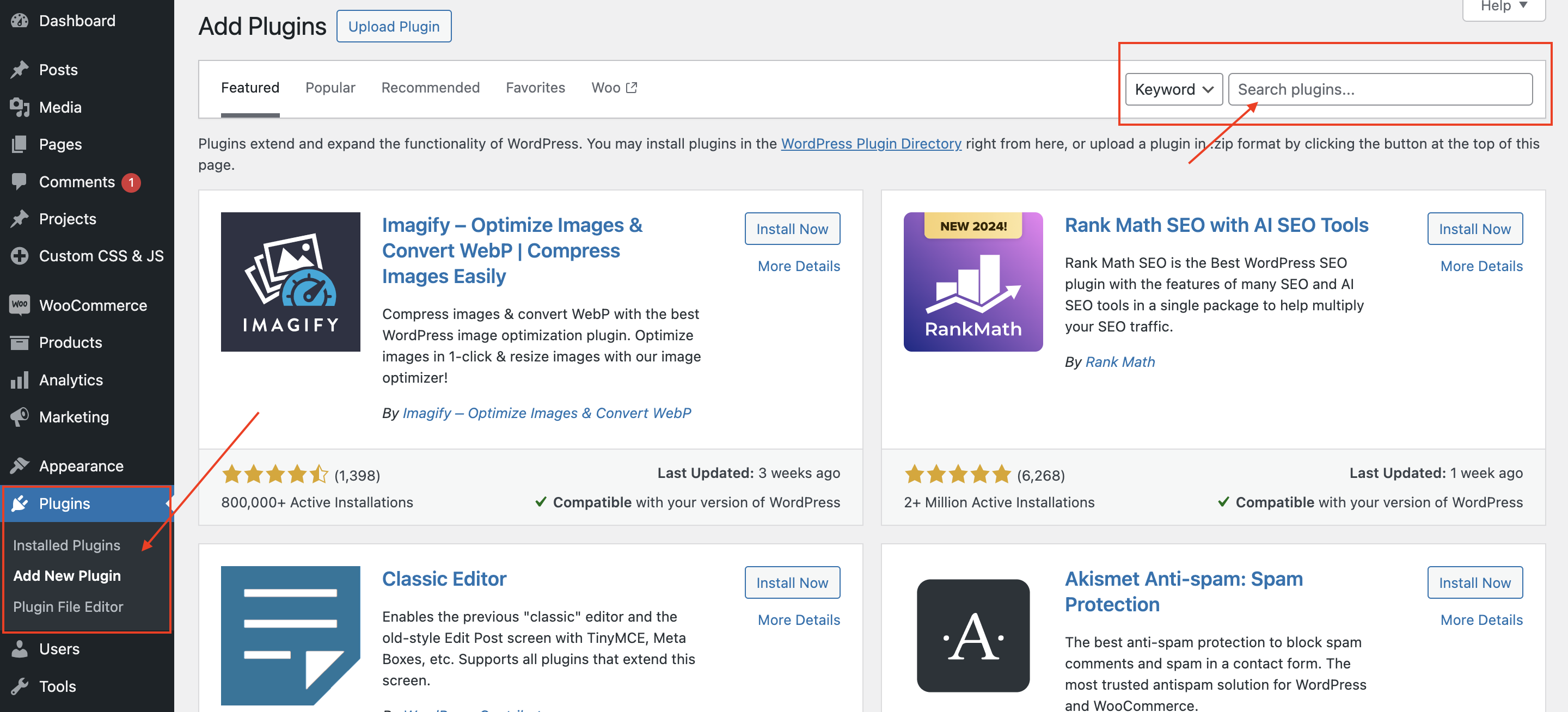Open the Dashboard icon in sidebar
Image resolution: width=1568 pixels, height=712 pixels.
pyautogui.click(x=20, y=20)
